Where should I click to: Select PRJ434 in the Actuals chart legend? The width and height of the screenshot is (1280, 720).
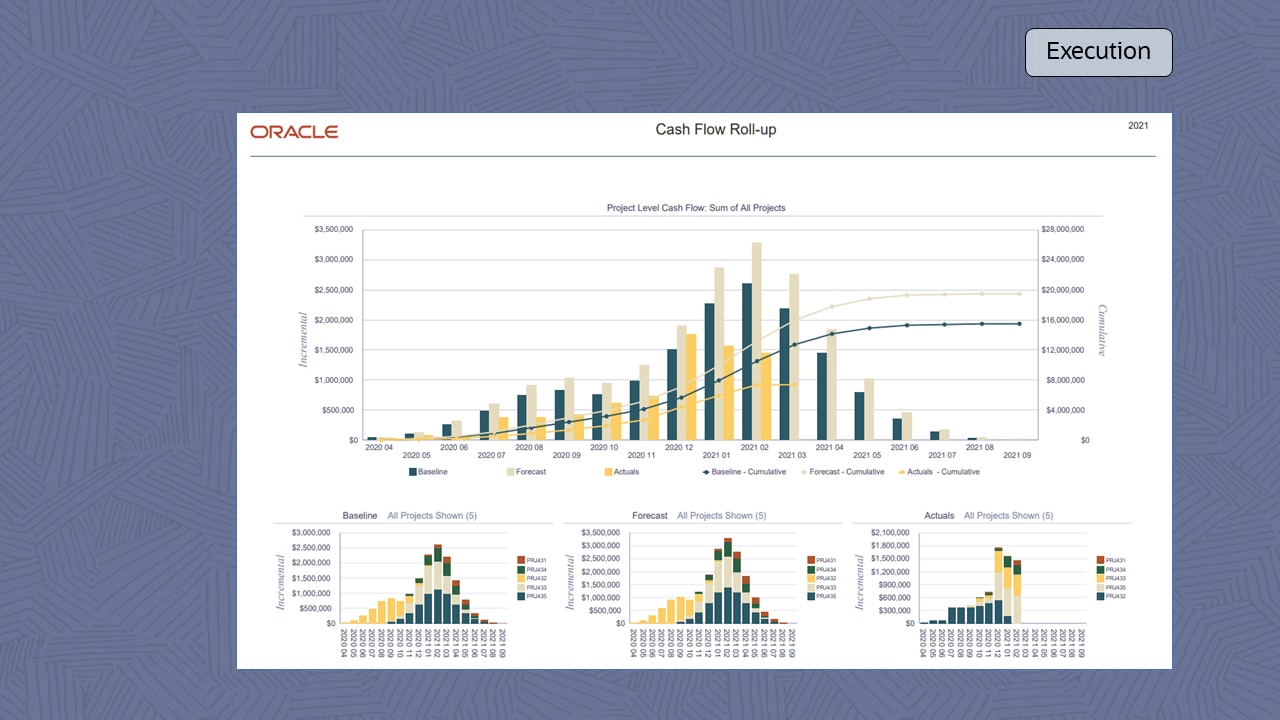[x=1115, y=569]
